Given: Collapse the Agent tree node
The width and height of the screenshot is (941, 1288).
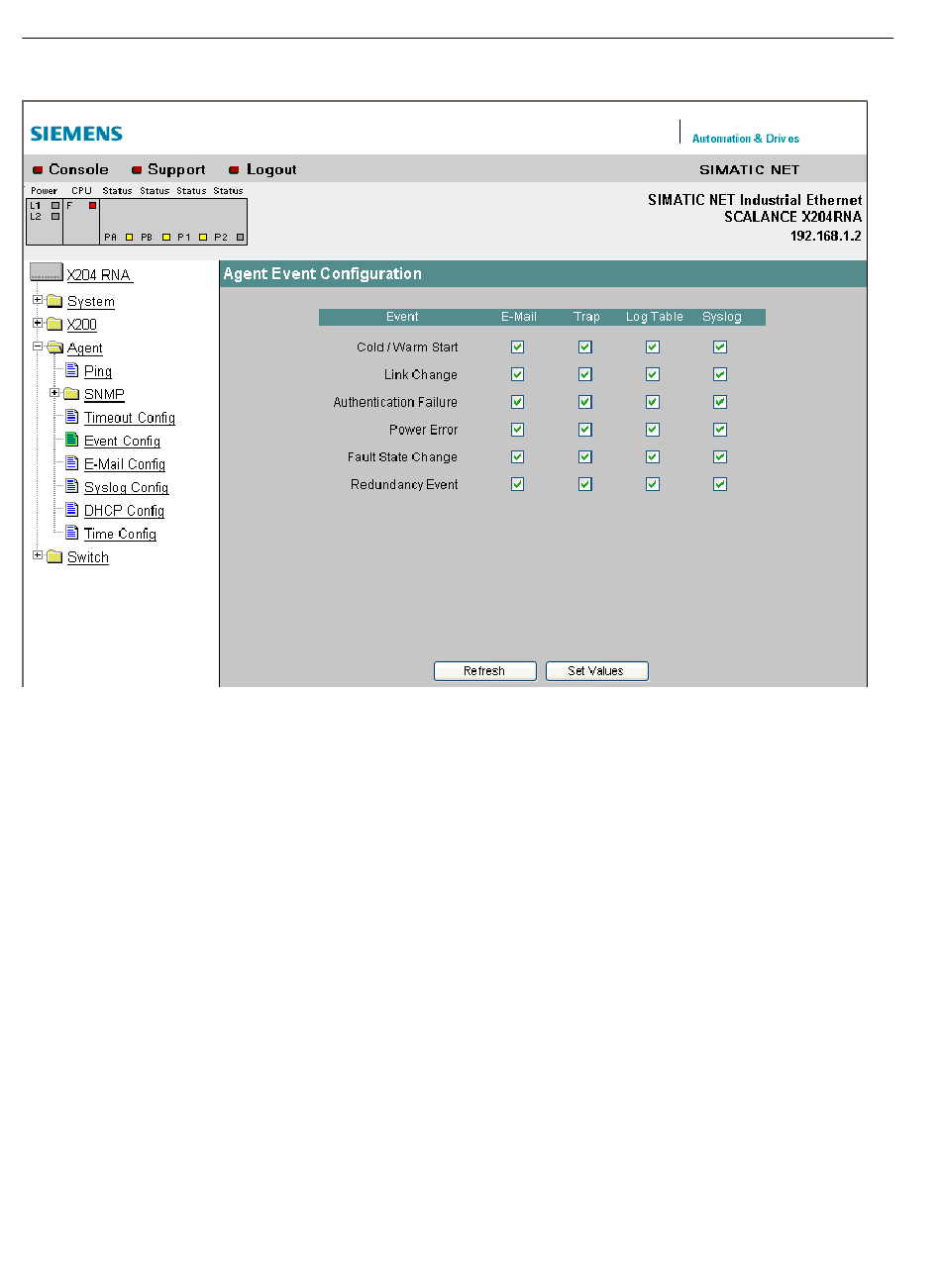Looking at the screenshot, I should (x=38, y=347).
